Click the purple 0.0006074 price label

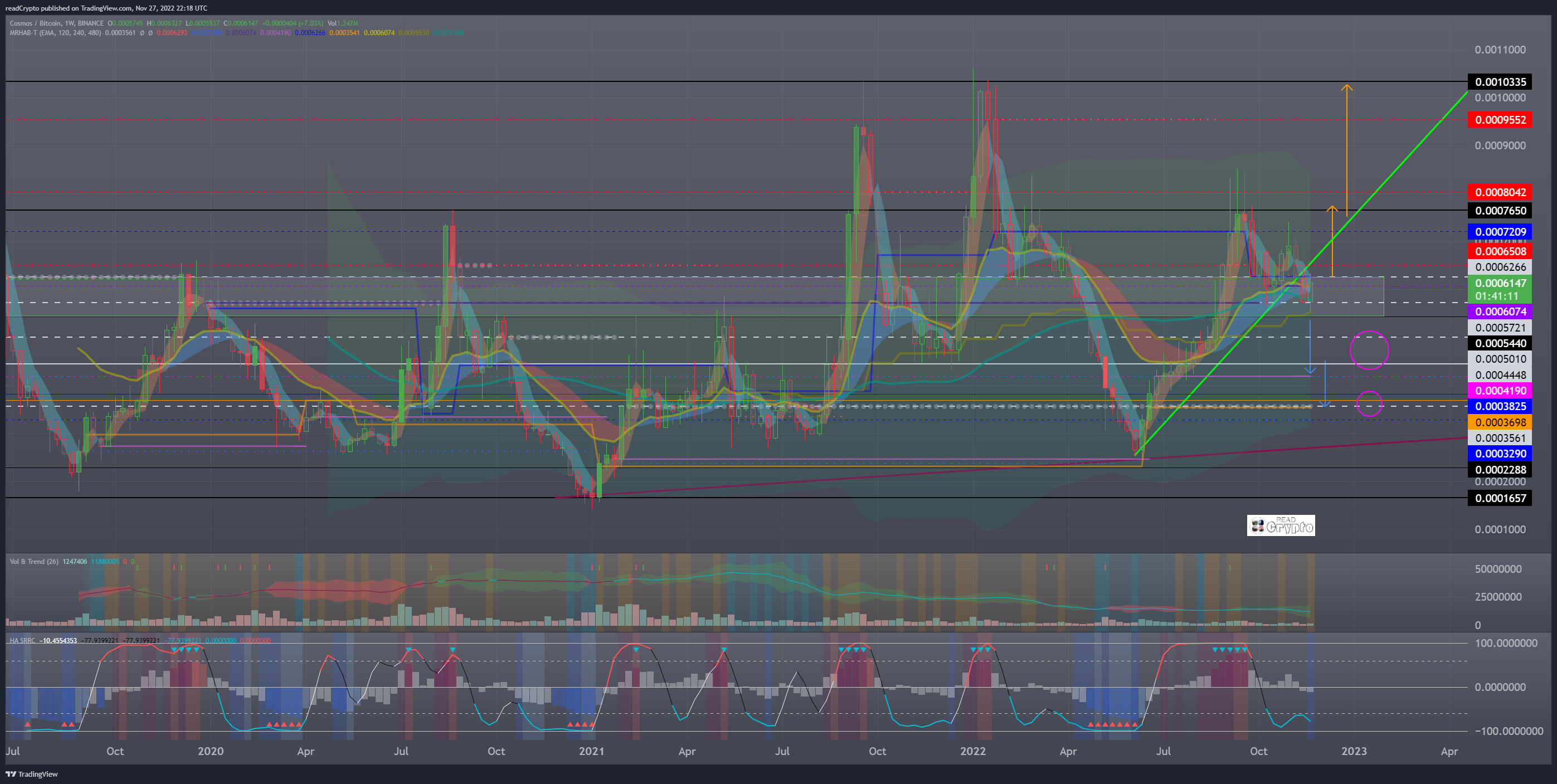click(x=1500, y=311)
